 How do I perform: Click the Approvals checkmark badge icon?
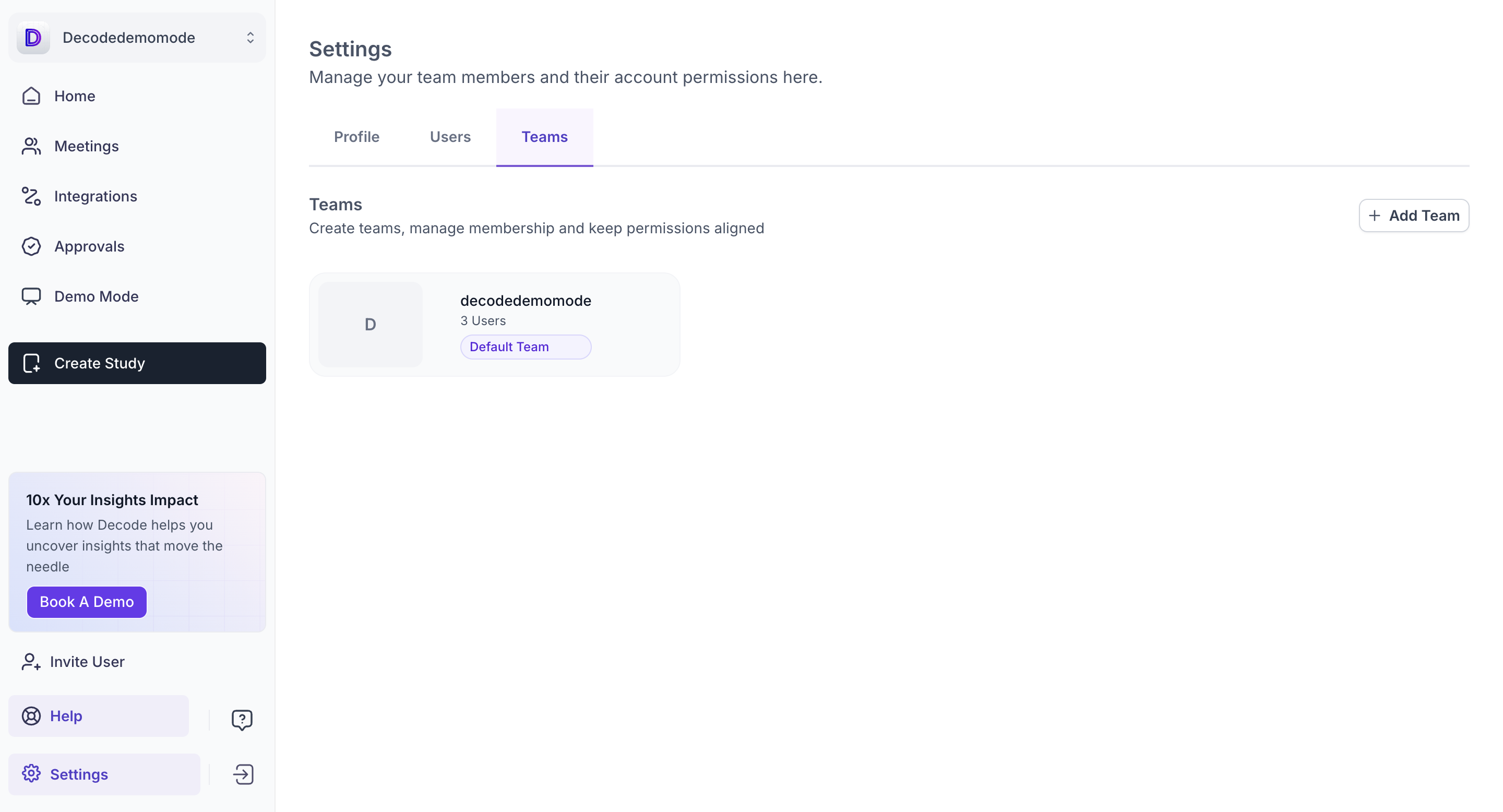click(31, 246)
